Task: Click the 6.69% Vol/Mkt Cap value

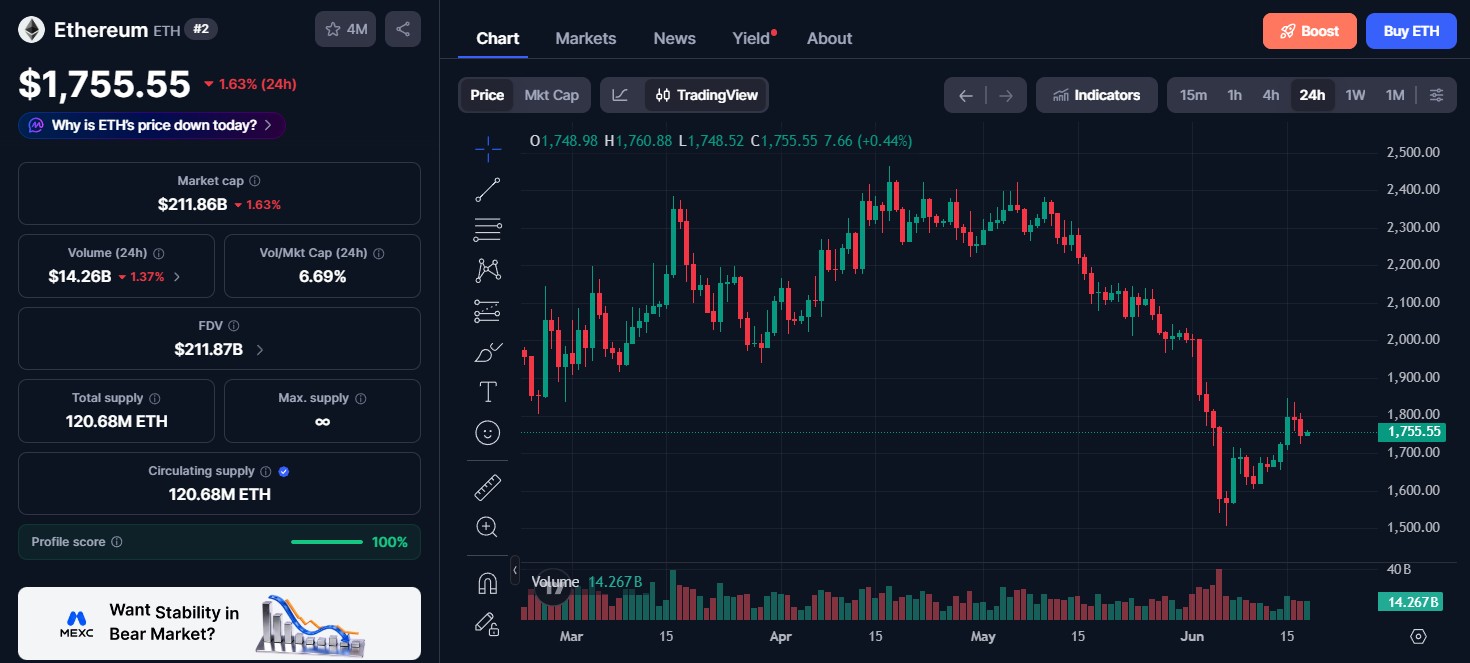Action: pyautogui.click(x=322, y=276)
